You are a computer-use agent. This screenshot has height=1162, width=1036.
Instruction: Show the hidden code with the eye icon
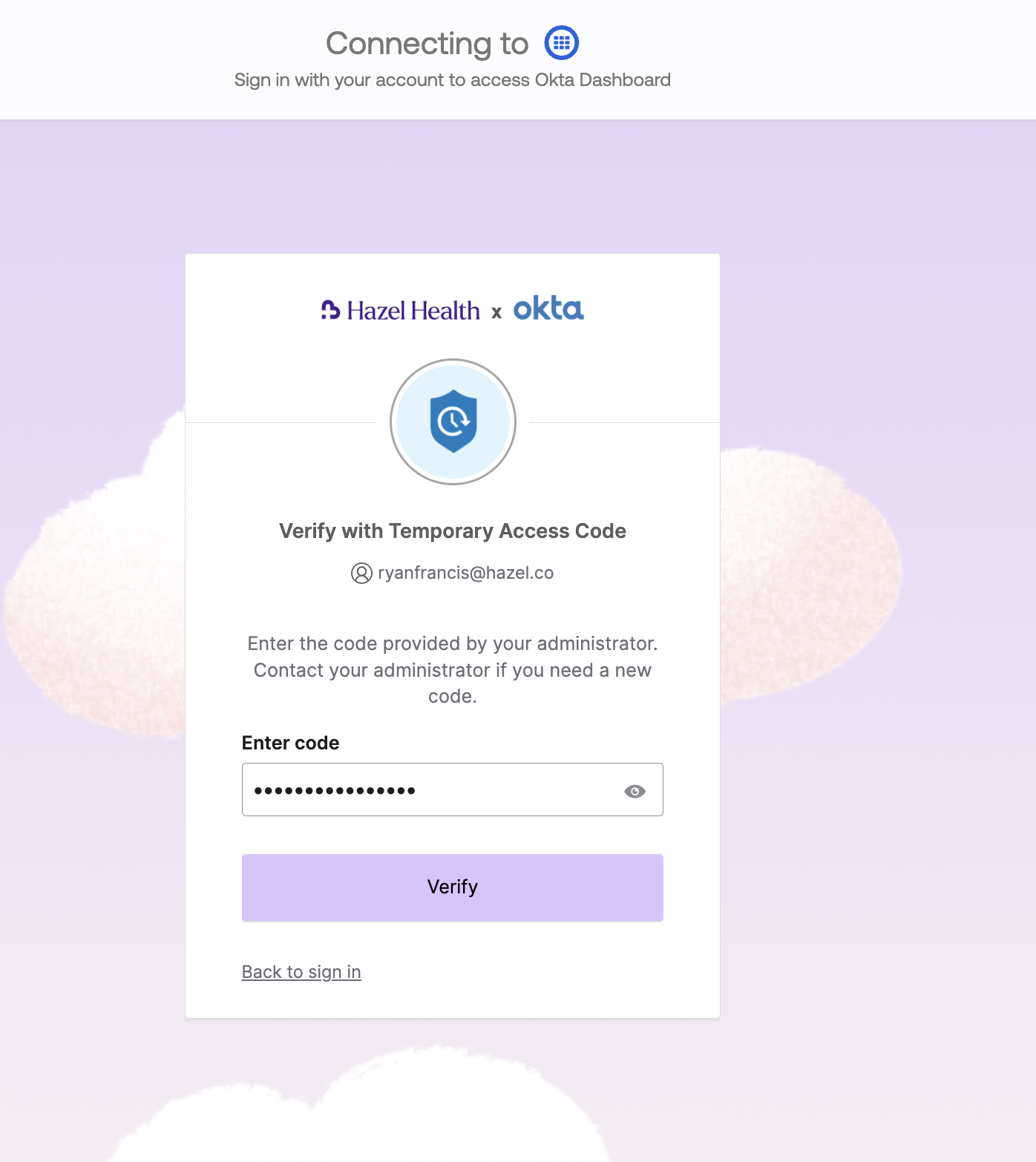[635, 791]
